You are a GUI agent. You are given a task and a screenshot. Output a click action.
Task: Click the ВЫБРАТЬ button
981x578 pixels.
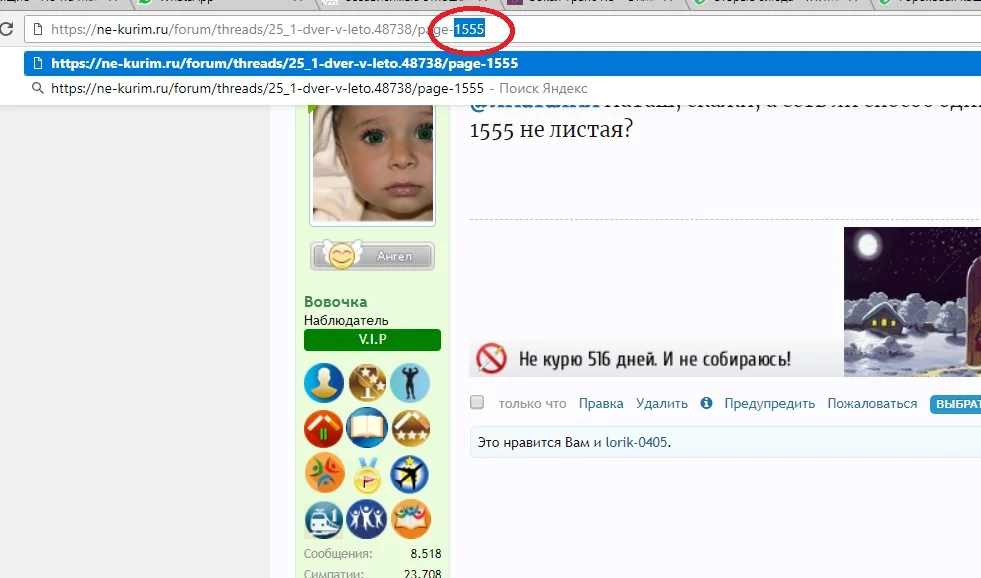pos(956,403)
